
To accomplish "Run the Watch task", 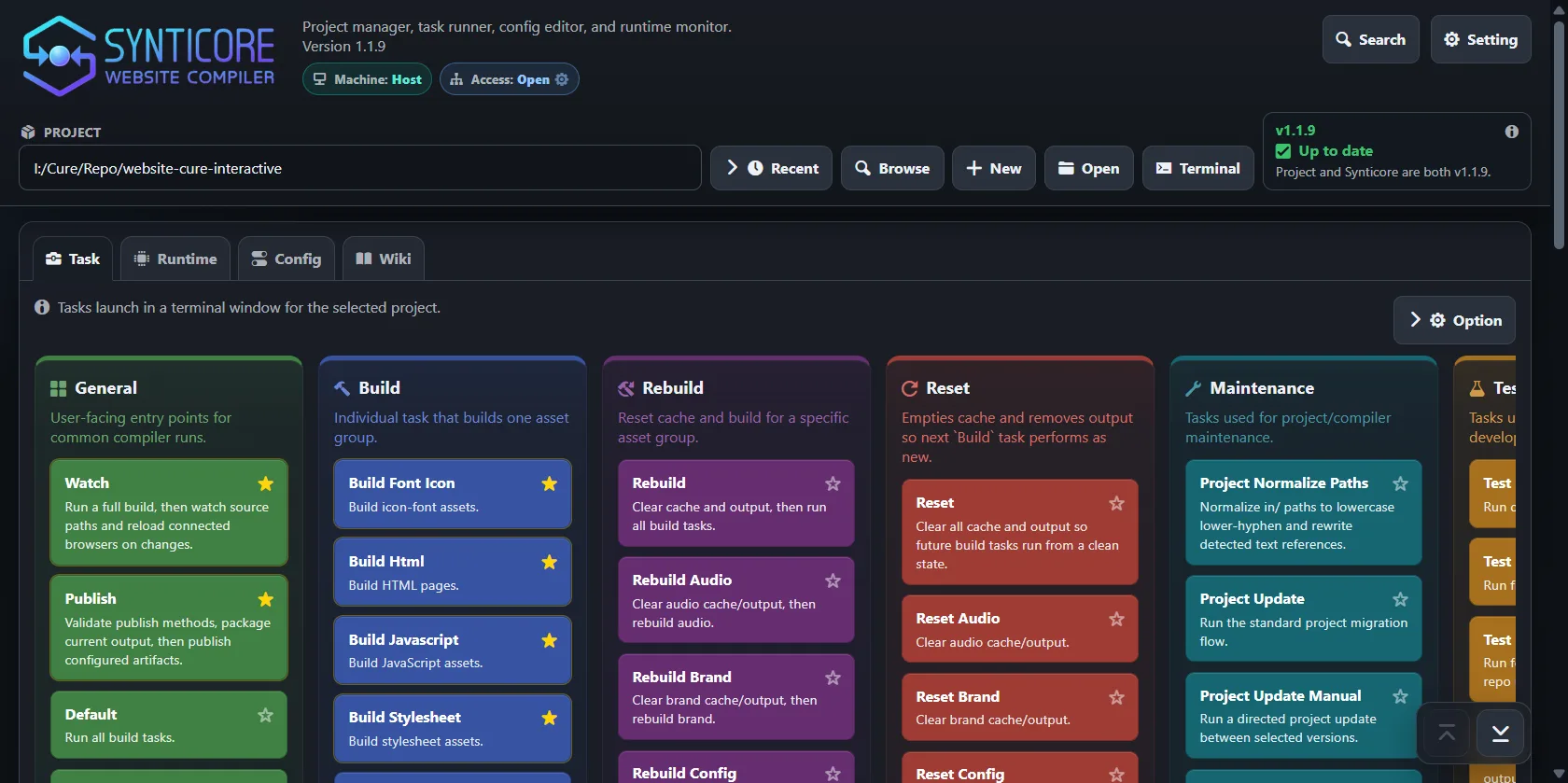I will coord(169,512).
